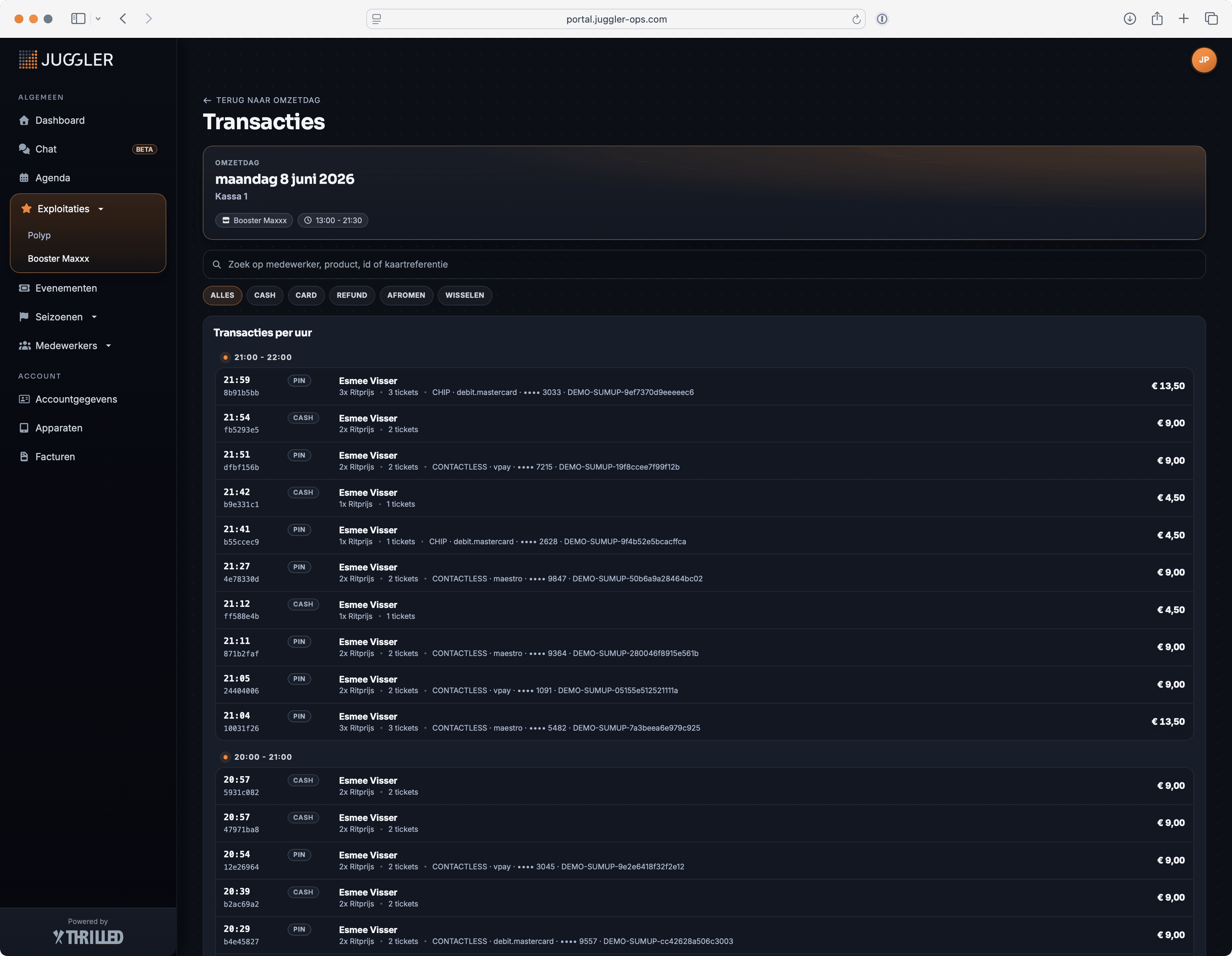Click the Agenda calendar icon
The image size is (1232, 956).
[x=24, y=178]
